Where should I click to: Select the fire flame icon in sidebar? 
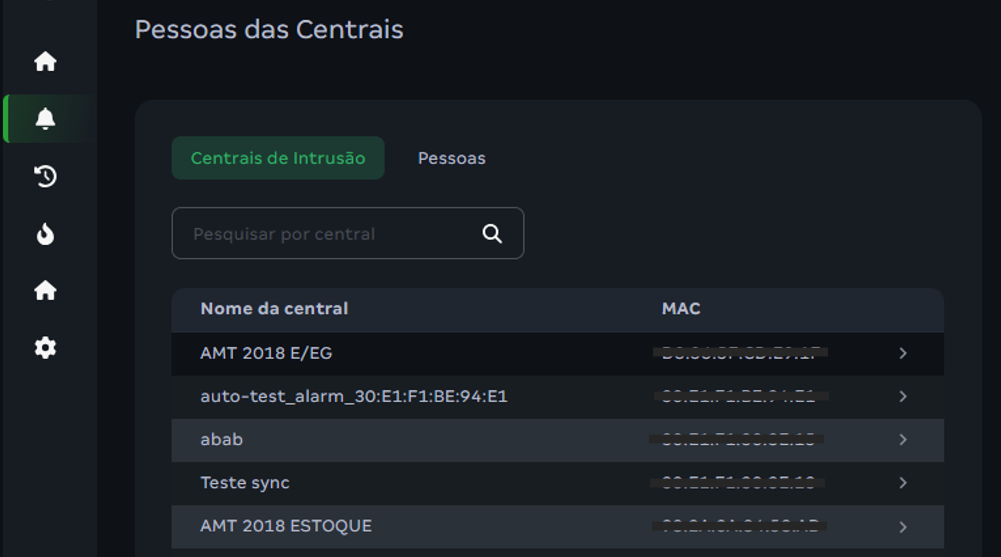(45, 234)
